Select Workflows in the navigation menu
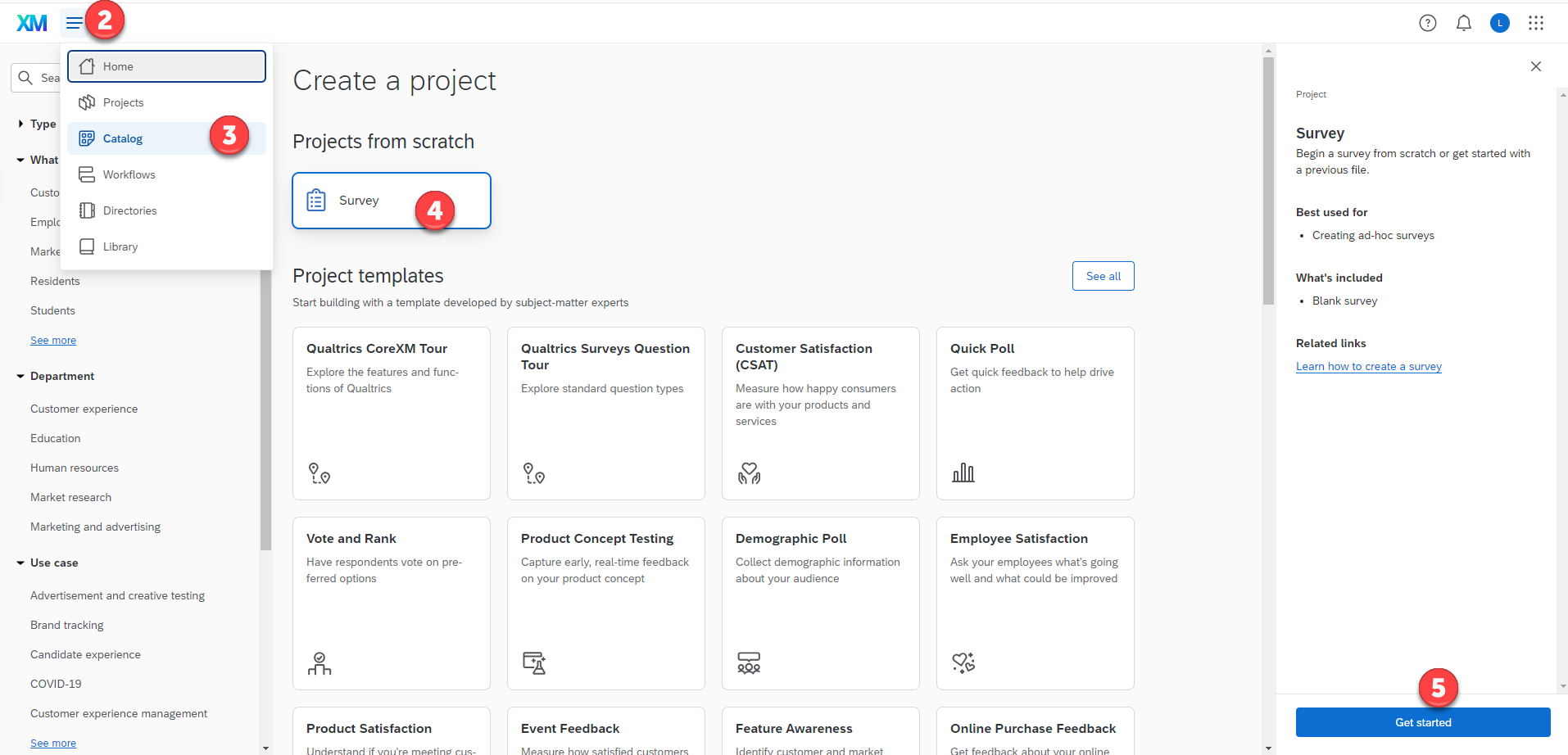The width and height of the screenshot is (1568, 755). [167, 174]
